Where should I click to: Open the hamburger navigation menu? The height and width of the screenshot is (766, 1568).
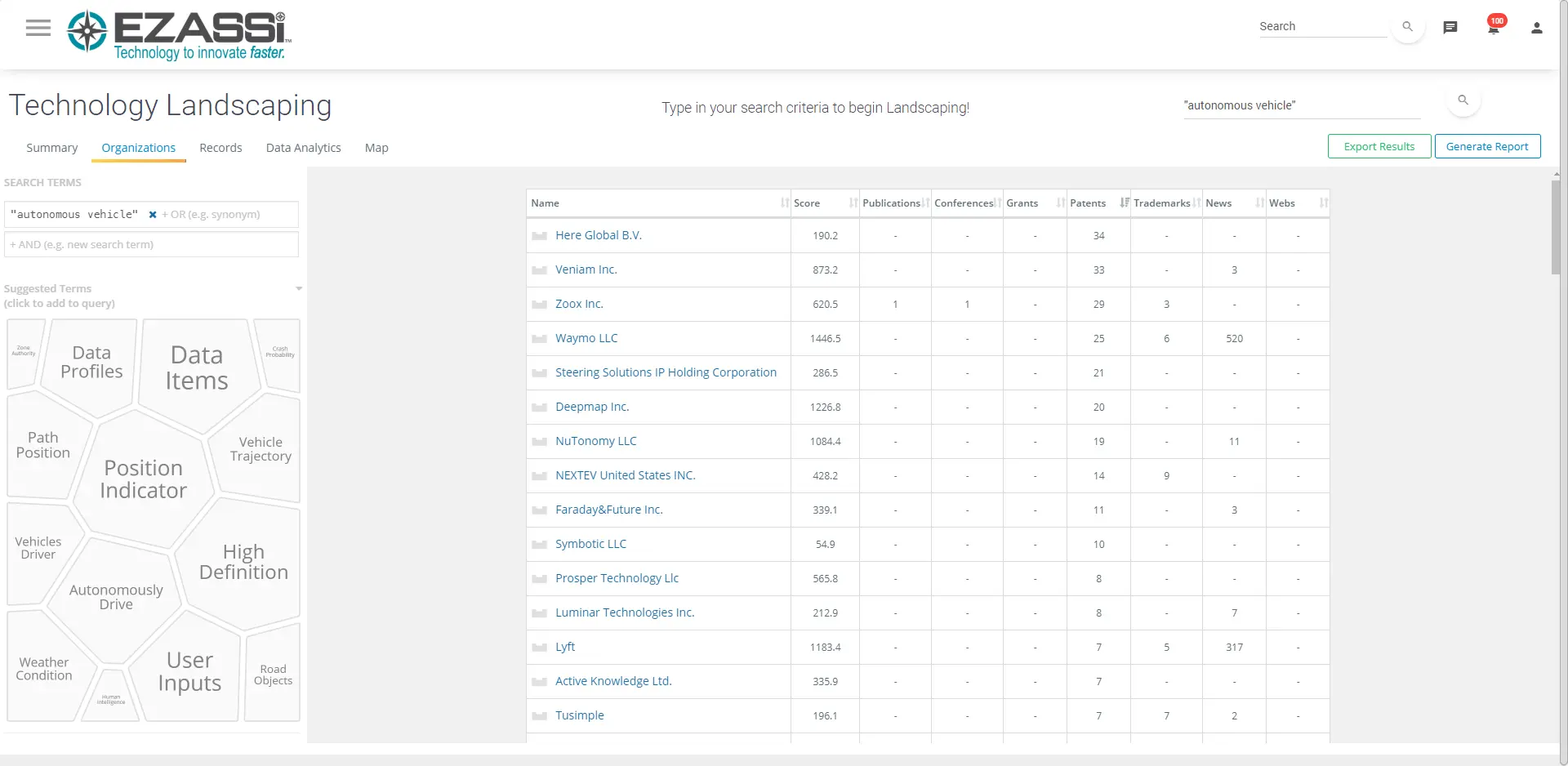coord(38,28)
